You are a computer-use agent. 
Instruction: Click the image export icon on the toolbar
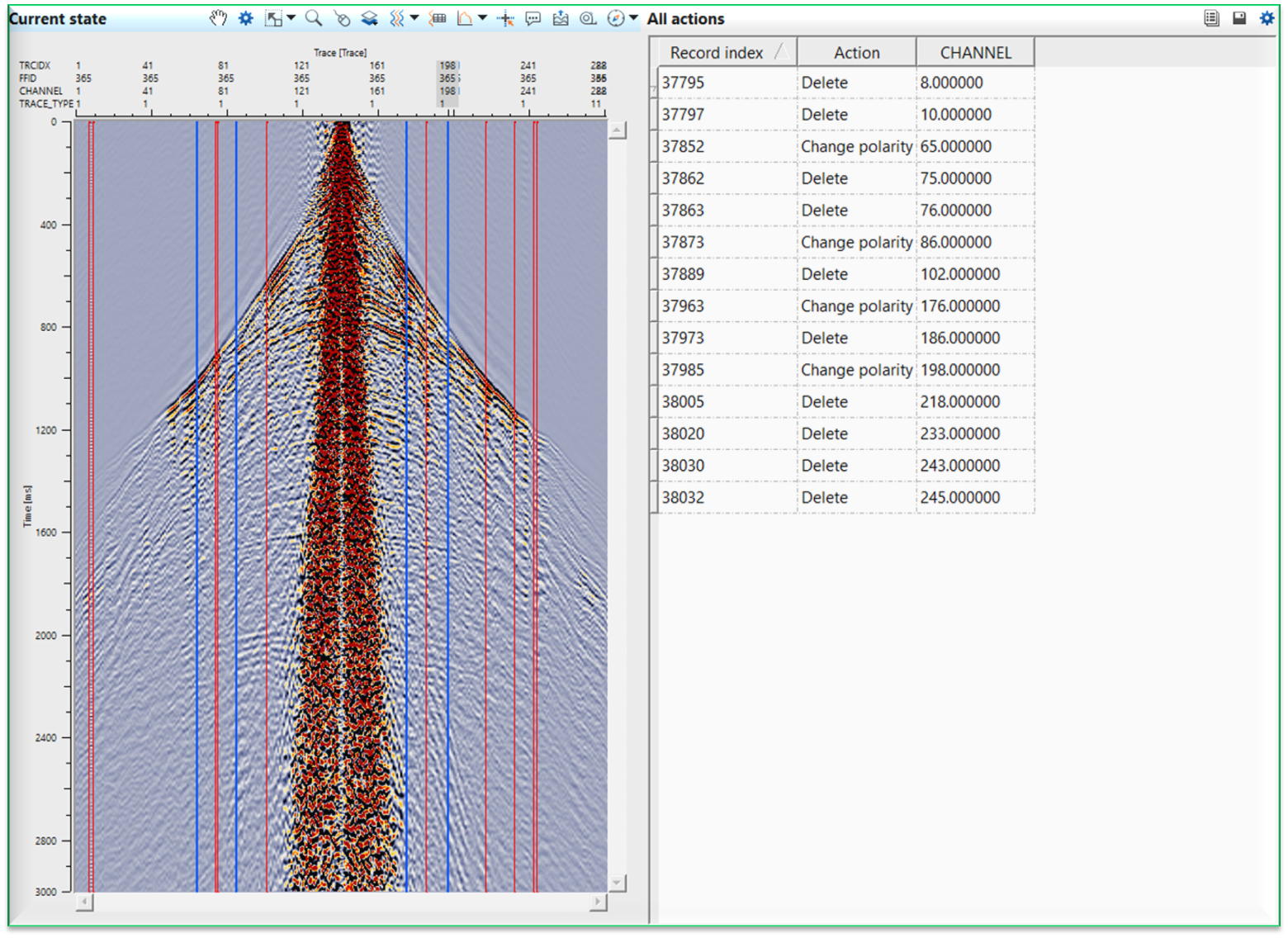point(561,17)
